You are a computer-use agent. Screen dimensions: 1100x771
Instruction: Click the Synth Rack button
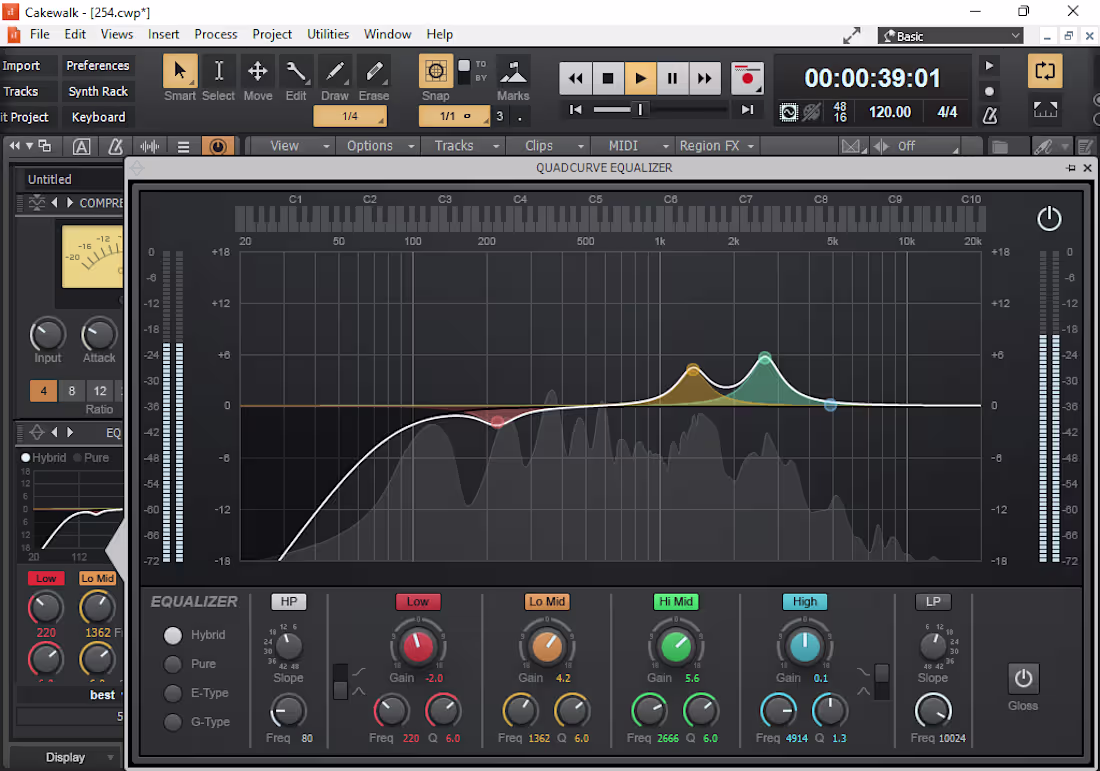pyautogui.click(x=98, y=91)
